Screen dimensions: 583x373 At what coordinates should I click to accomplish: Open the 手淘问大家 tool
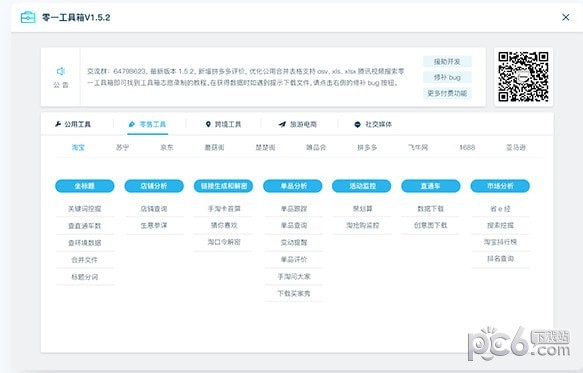point(294,276)
